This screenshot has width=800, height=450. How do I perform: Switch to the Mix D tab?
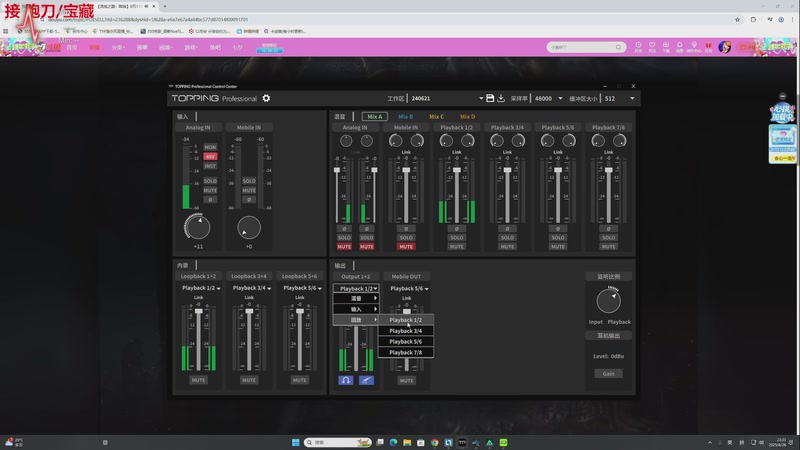[467, 117]
